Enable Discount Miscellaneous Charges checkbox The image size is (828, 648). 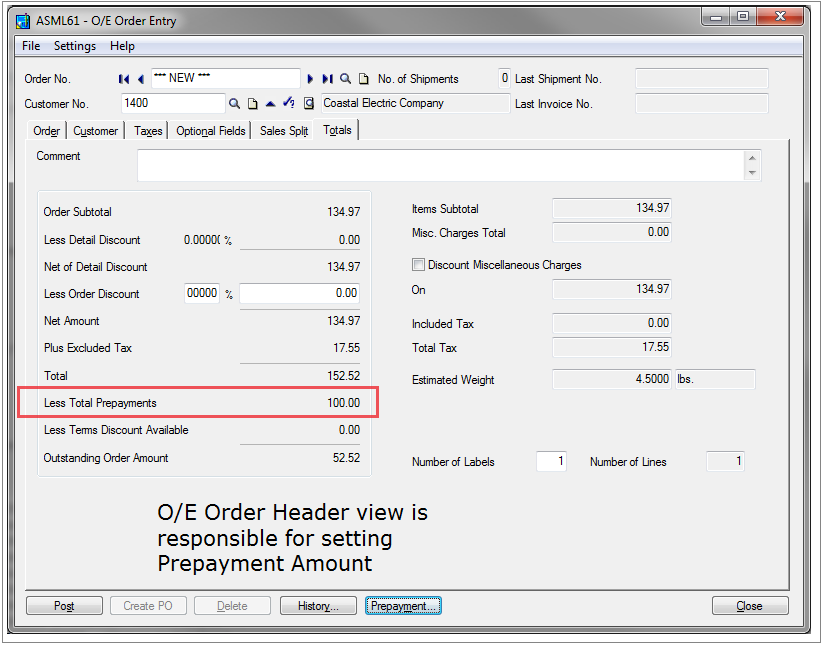(418, 265)
